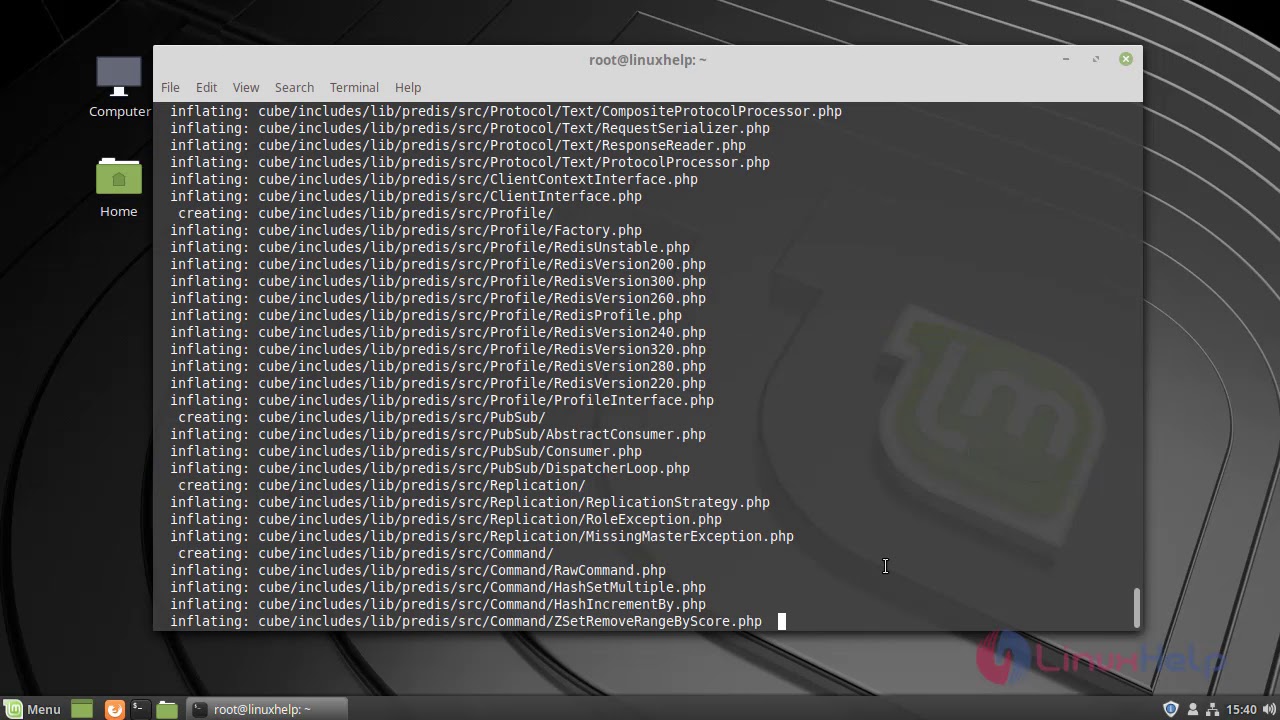
Task: Click the line ending in ResponseReader.php
Action: click(x=458, y=145)
